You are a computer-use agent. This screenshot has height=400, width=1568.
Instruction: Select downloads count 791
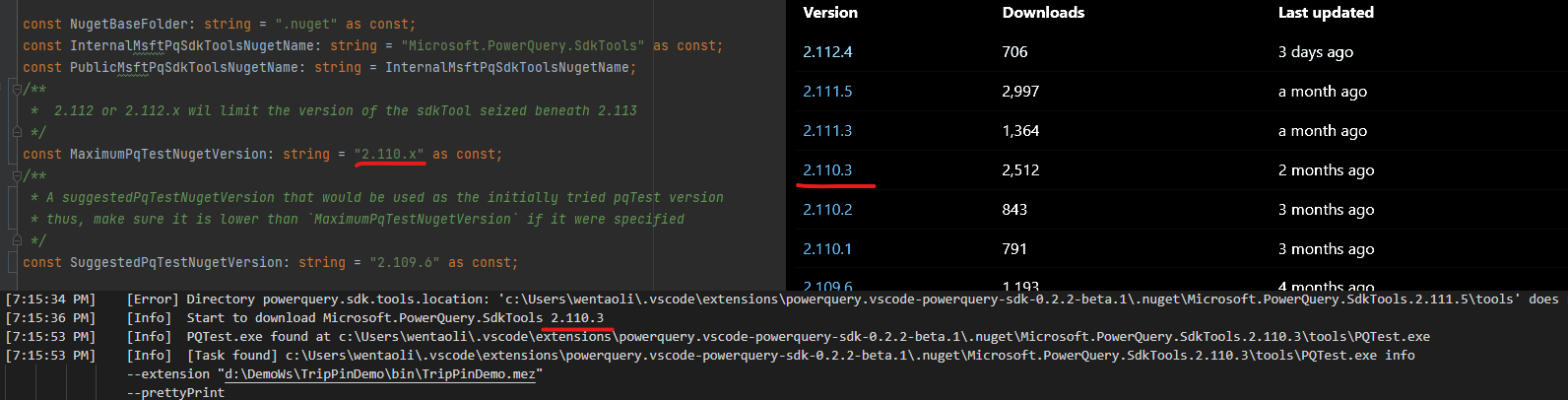click(1014, 249)
